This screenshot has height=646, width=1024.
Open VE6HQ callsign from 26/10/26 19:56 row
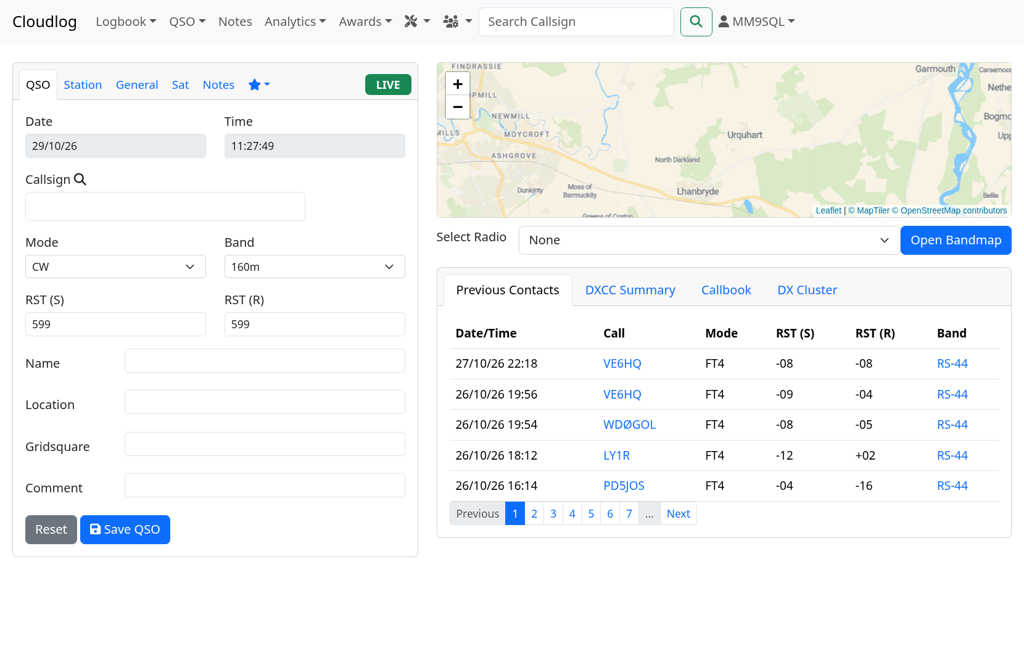pyautogui.click(x=622, y=395)
